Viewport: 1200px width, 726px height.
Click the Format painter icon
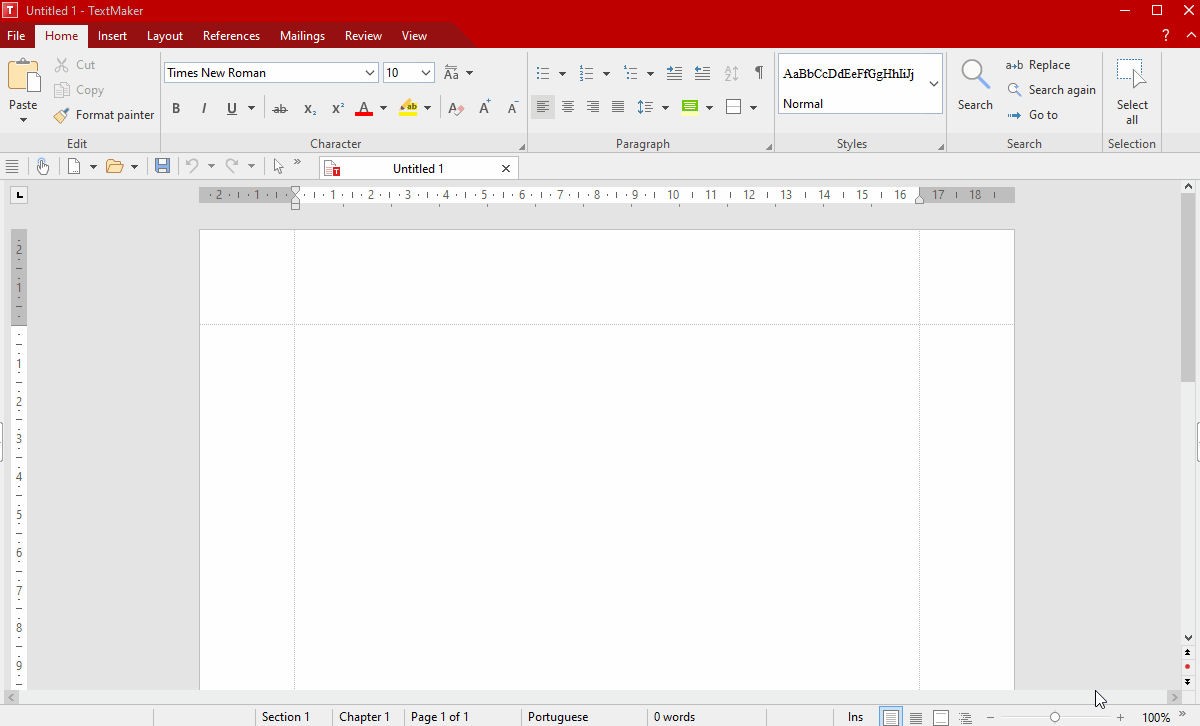(62, 115)
